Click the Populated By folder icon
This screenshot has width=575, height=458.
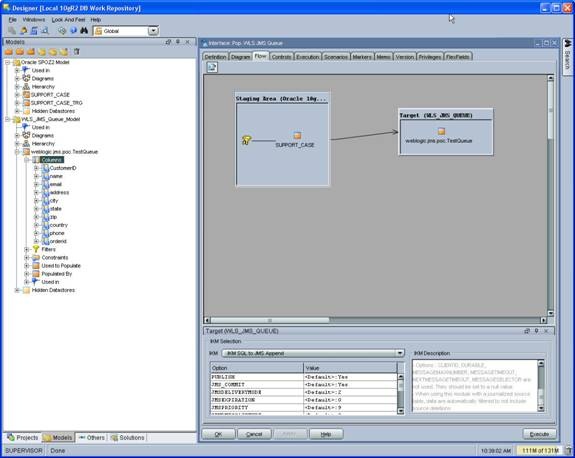click(x=36, y=274)
